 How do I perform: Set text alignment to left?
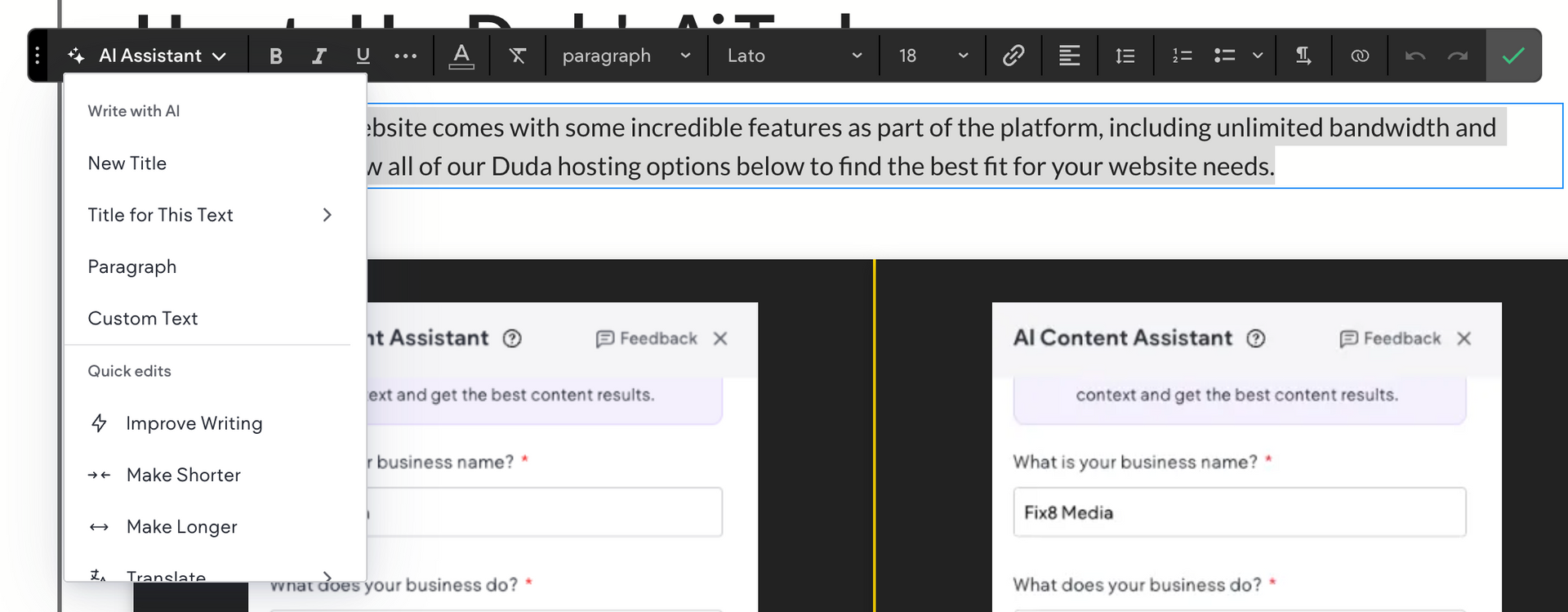[1069, 56]
